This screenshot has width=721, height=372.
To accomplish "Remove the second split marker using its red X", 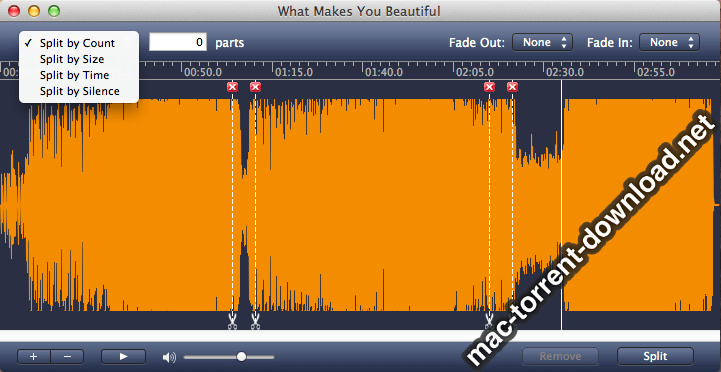I will pyautogui.click(x=255, y=87).
